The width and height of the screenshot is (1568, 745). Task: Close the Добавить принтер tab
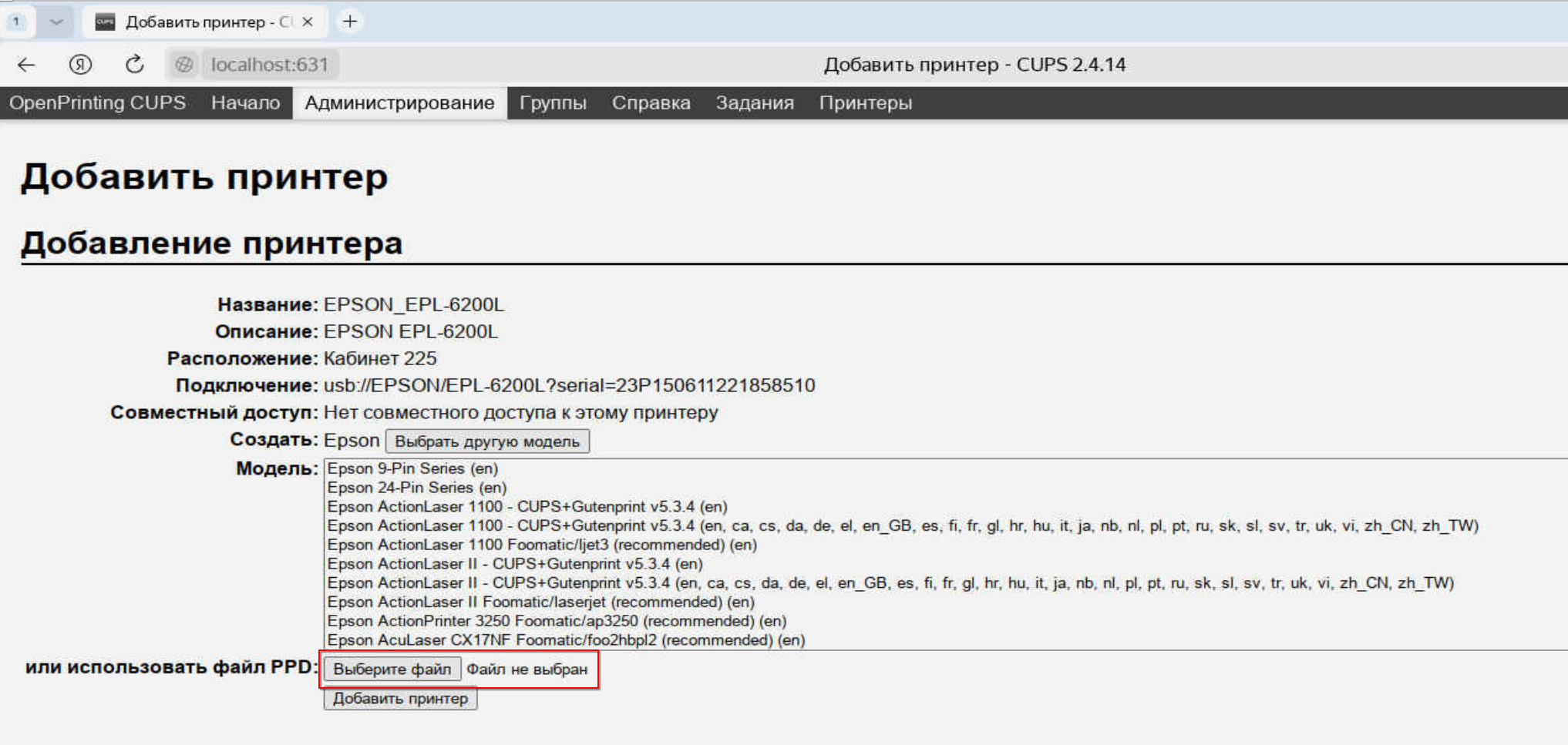click(308, 22)
